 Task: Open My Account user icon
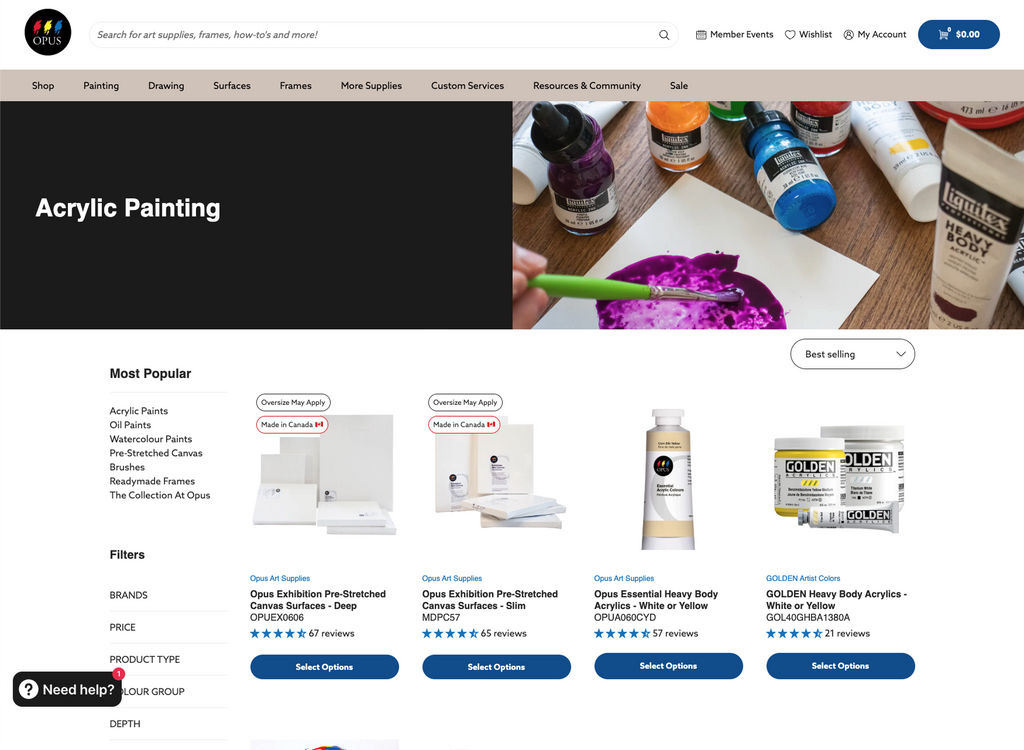[x=848, y=35]
